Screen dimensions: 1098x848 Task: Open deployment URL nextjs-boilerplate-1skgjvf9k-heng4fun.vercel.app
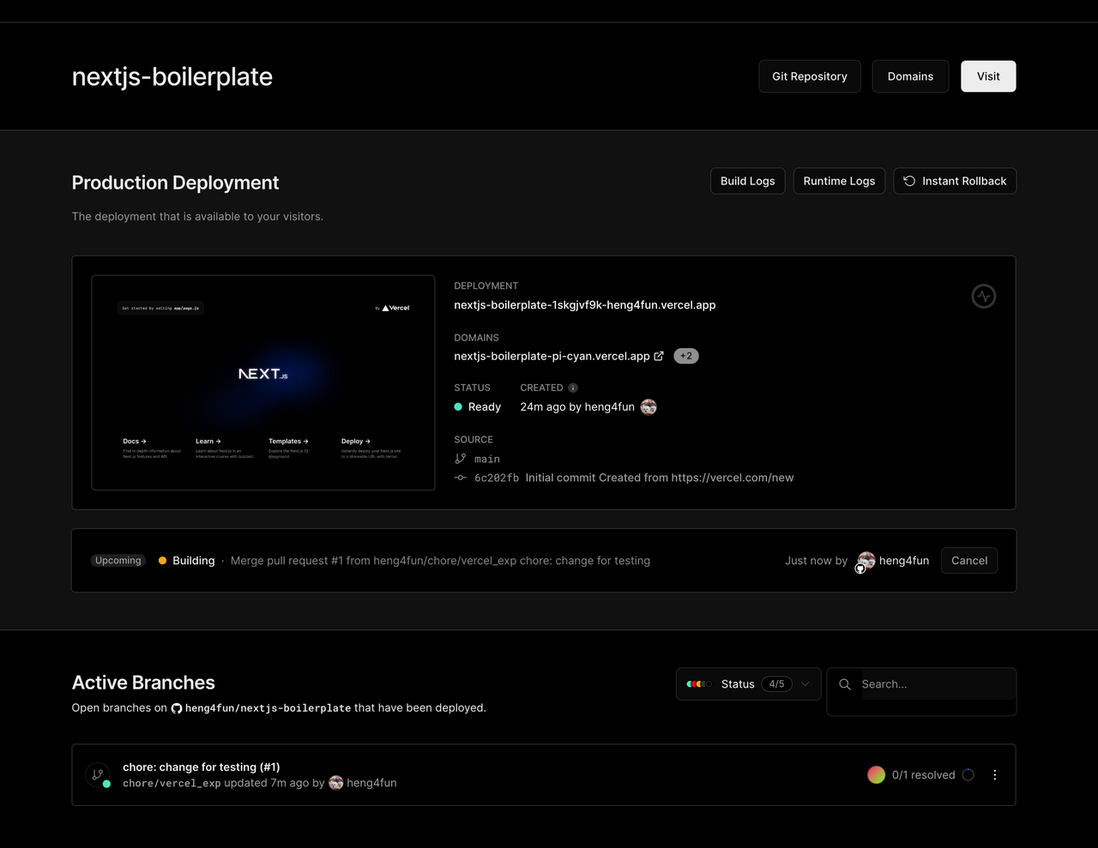click(585, 305)
